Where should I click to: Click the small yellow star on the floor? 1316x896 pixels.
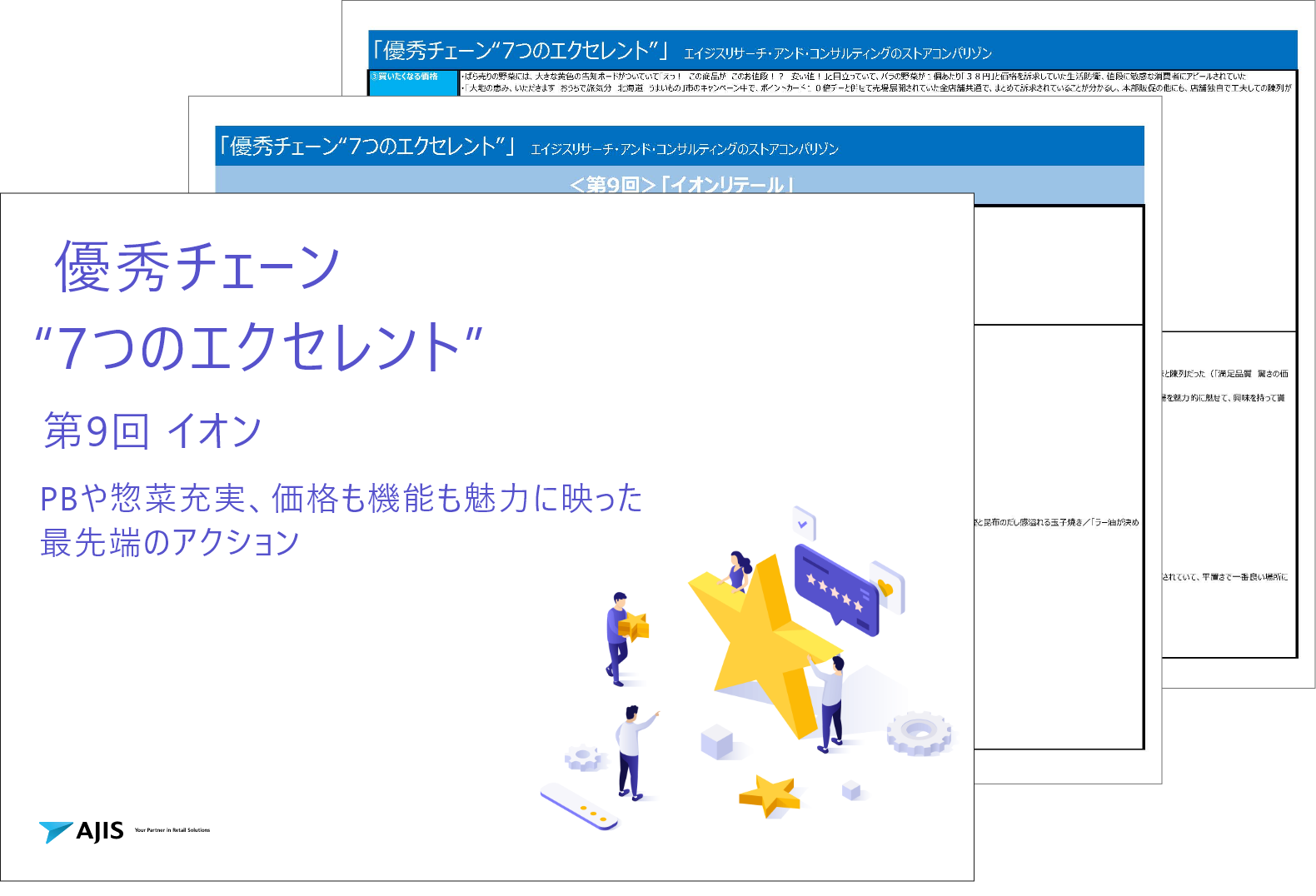770,796
